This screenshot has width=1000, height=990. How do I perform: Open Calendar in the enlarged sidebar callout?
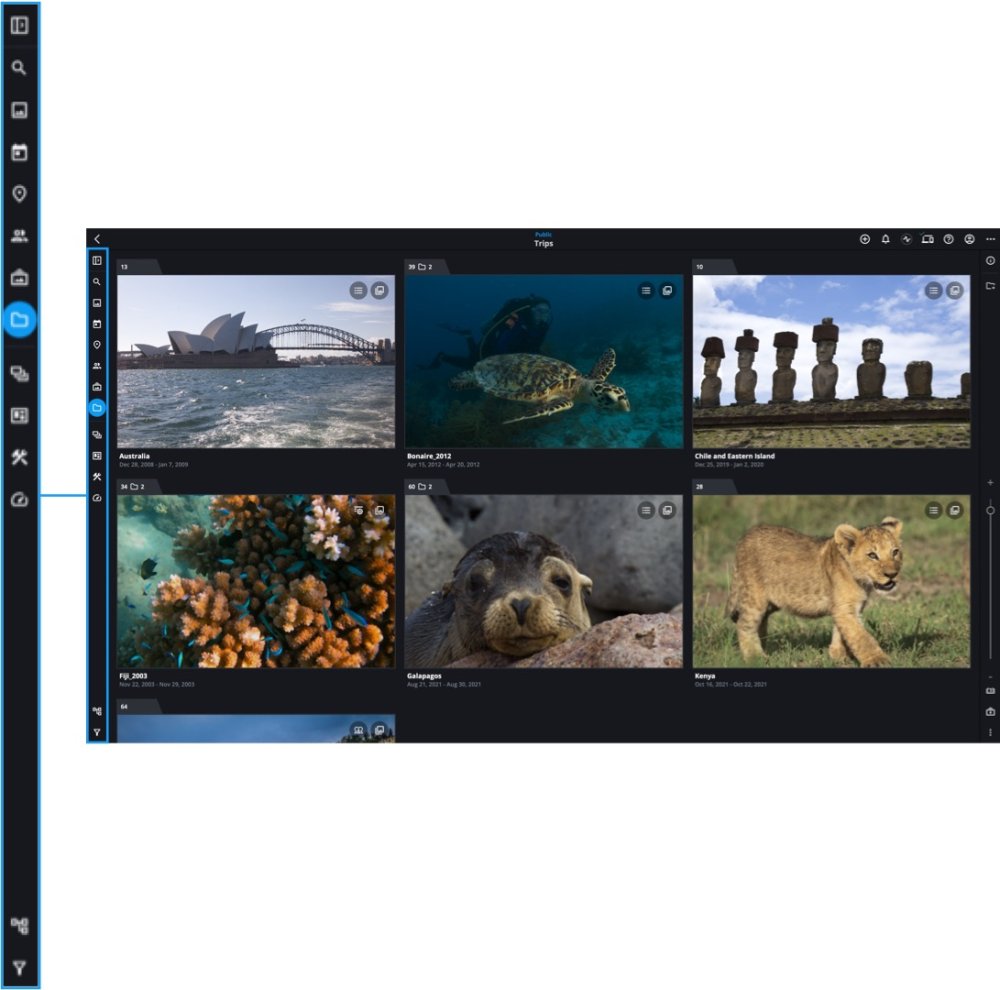[x=19, y=152]
